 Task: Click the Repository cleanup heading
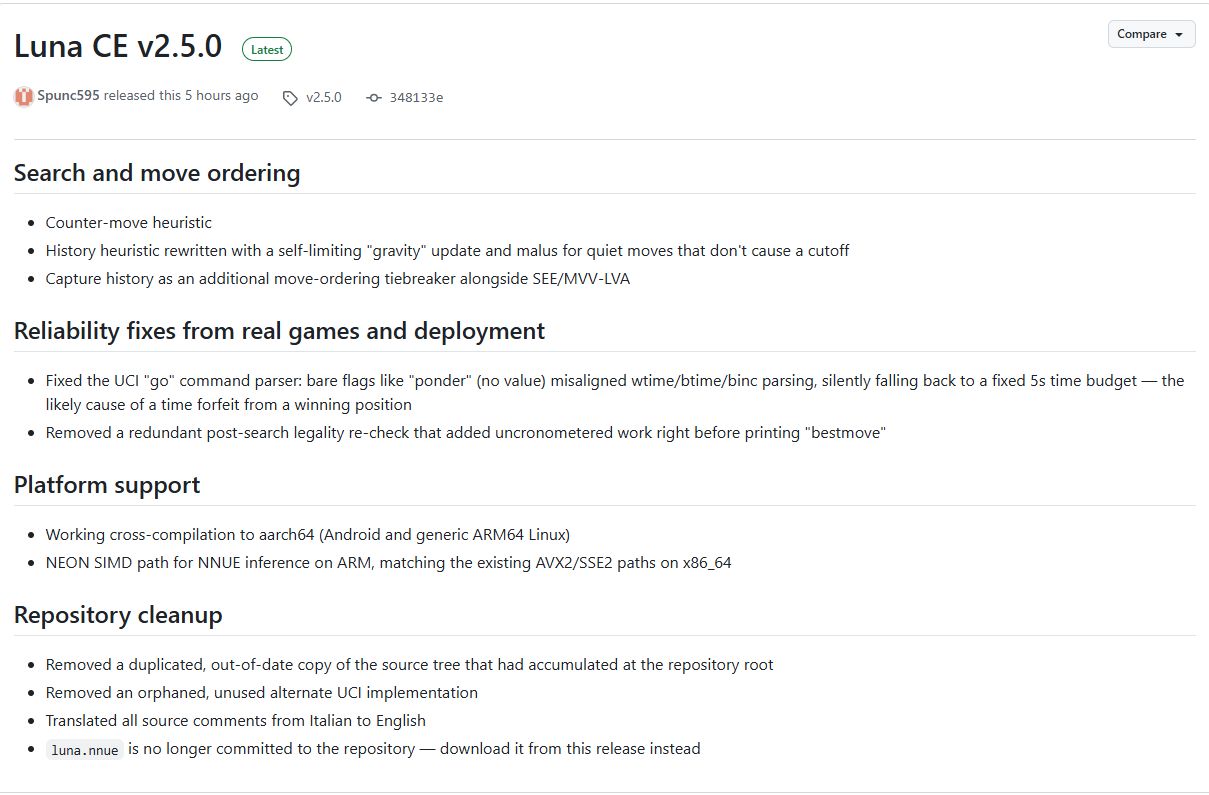(x=118, y=615)
